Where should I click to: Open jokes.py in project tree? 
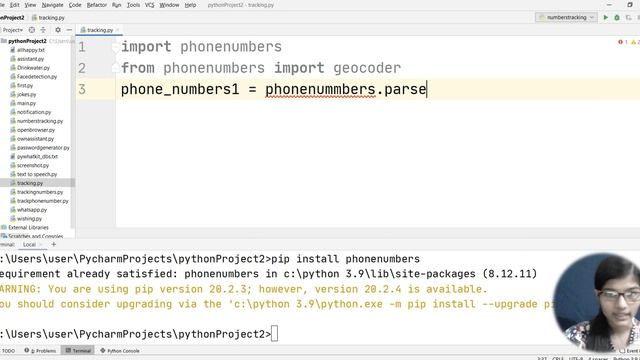(27, 95)
